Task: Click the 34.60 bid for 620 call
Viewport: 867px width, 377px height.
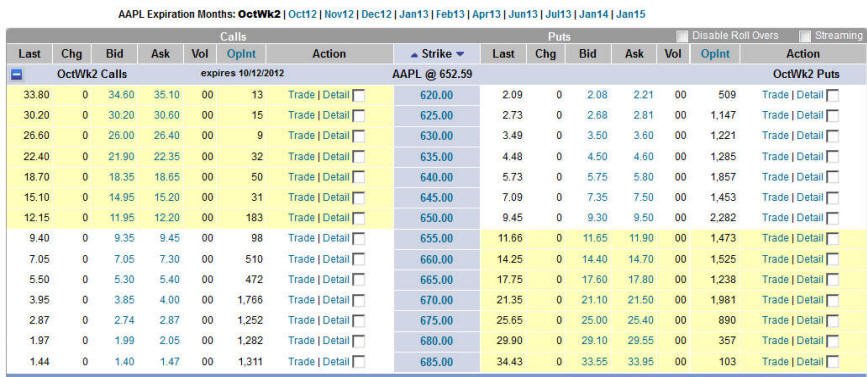Action: click(x=121, y=95)
